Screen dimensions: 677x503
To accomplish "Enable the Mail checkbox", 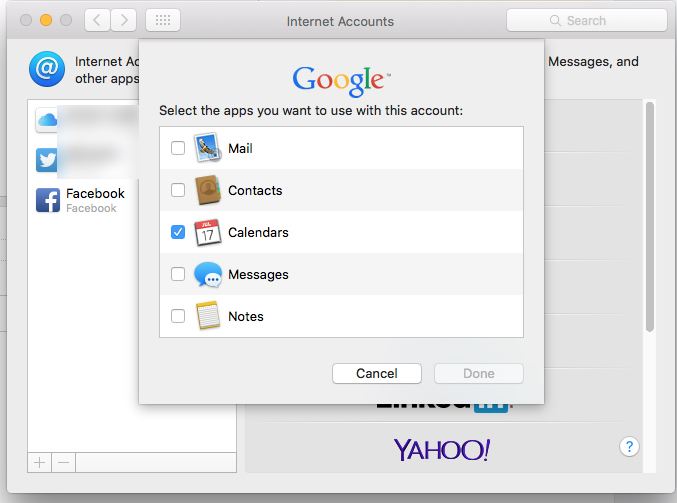I will (178, 148).
